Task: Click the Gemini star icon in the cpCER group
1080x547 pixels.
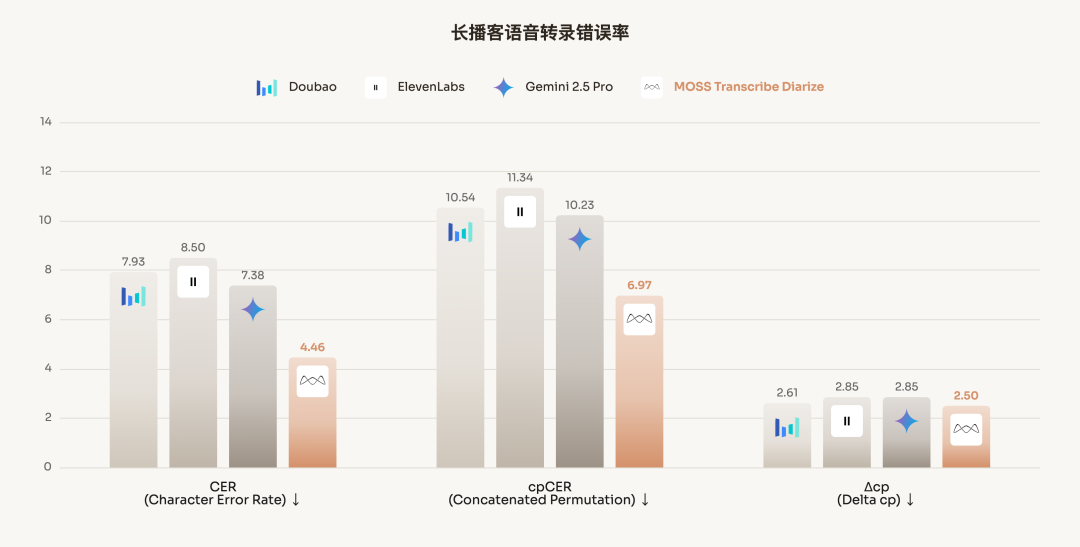Action: 580,239
